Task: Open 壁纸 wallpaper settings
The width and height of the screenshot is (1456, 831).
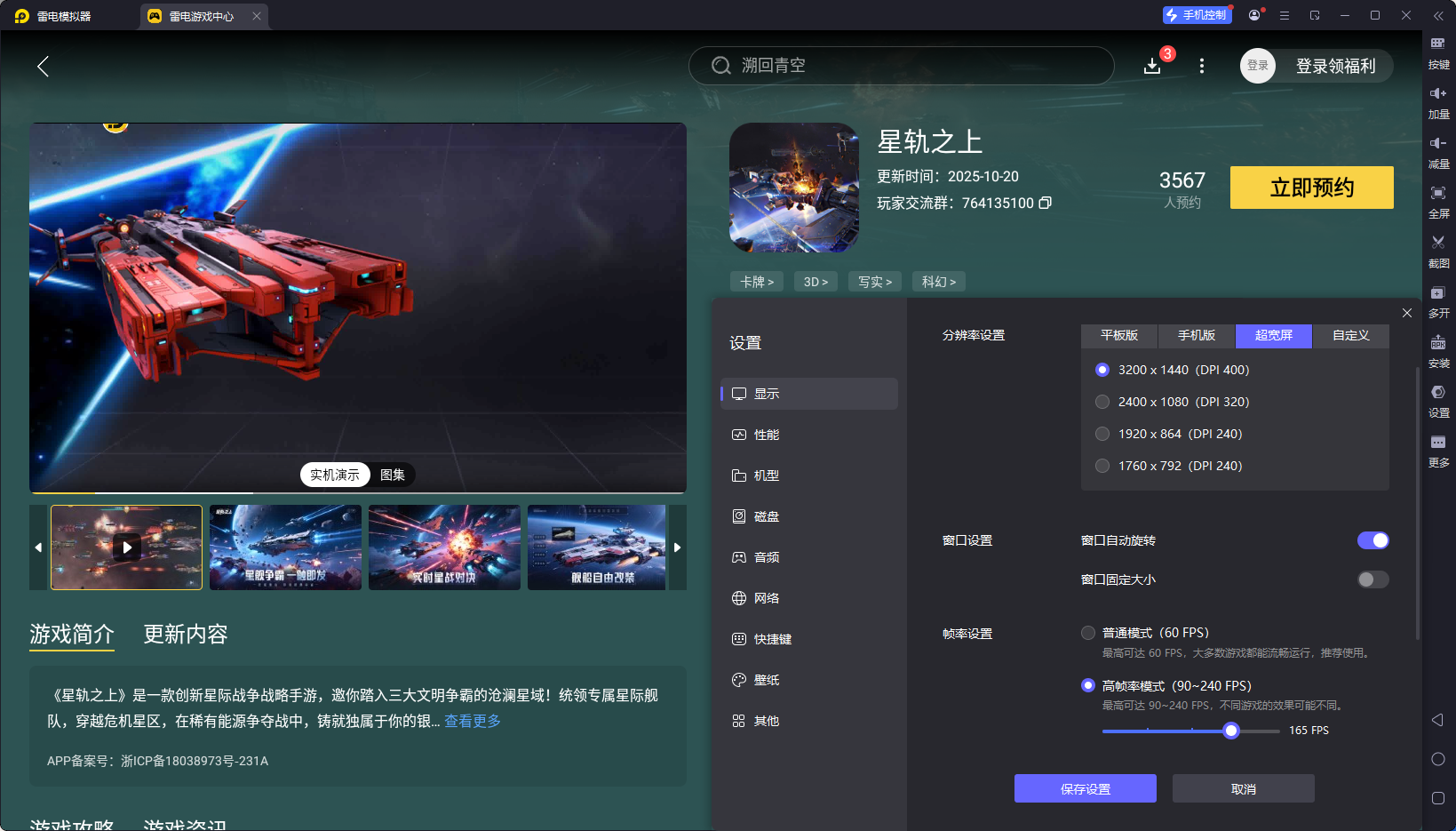Action: [809, 680]
